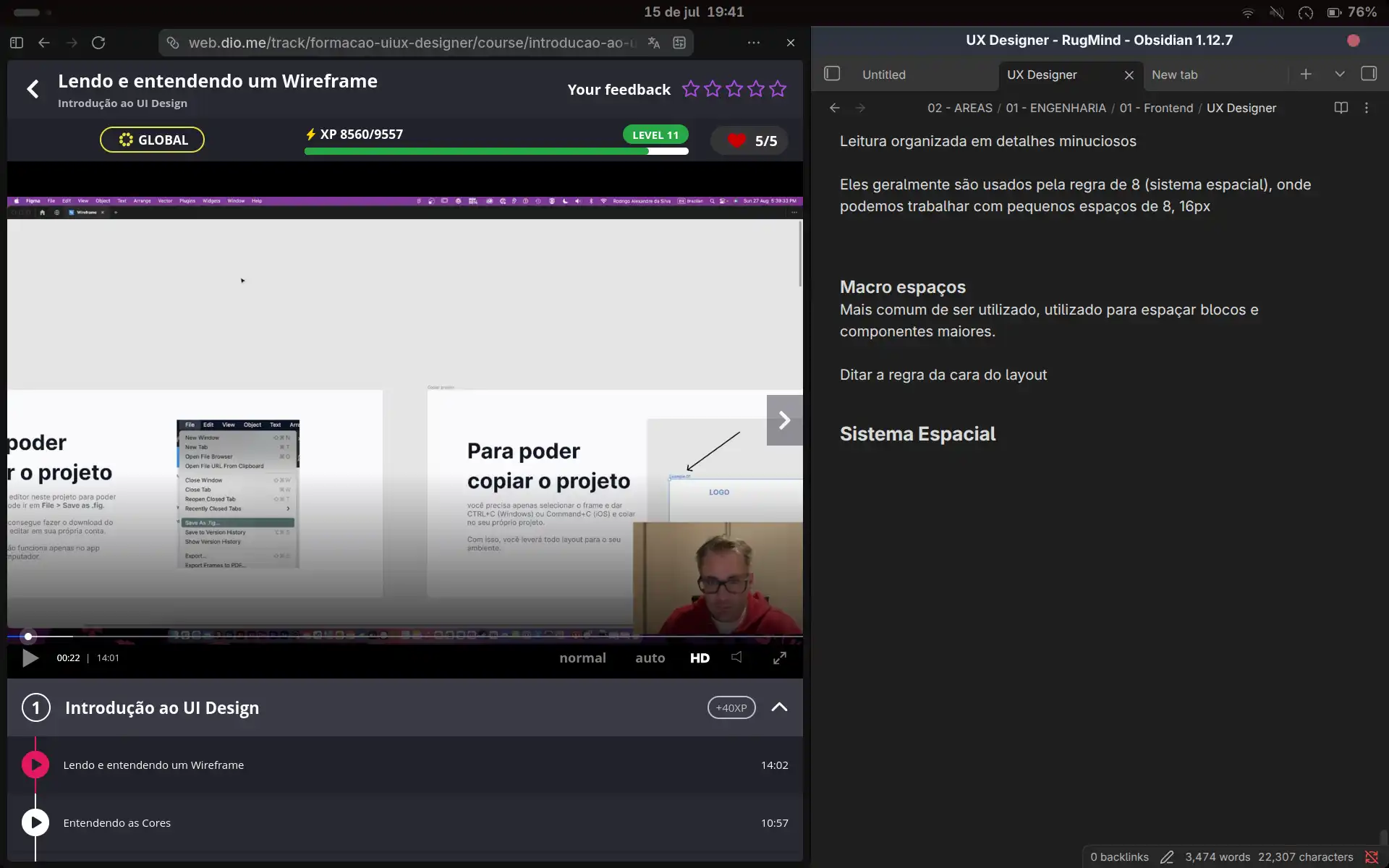This screenshot has width=1389, height=868.
Task: Open note more options menu
Action: [x=1367, y=108]
